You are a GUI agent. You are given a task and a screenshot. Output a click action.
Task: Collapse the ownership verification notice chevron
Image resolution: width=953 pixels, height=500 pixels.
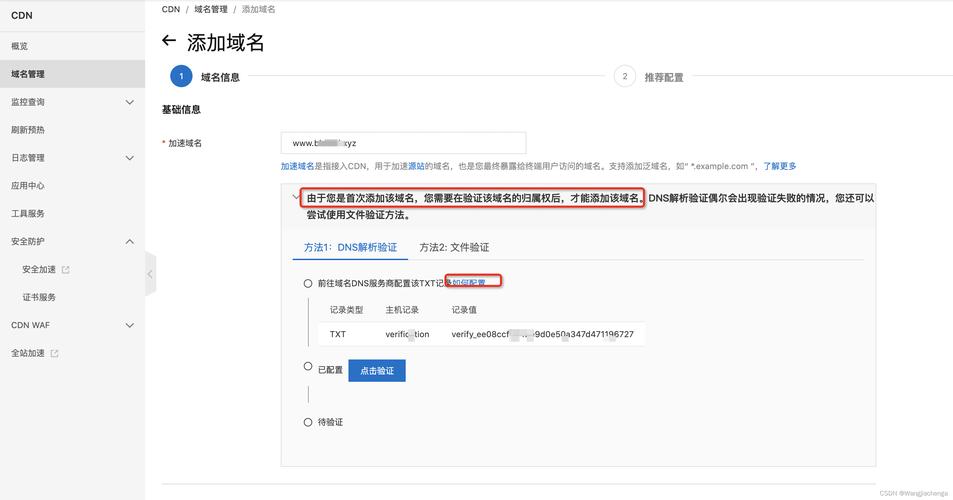click(295, 197)
